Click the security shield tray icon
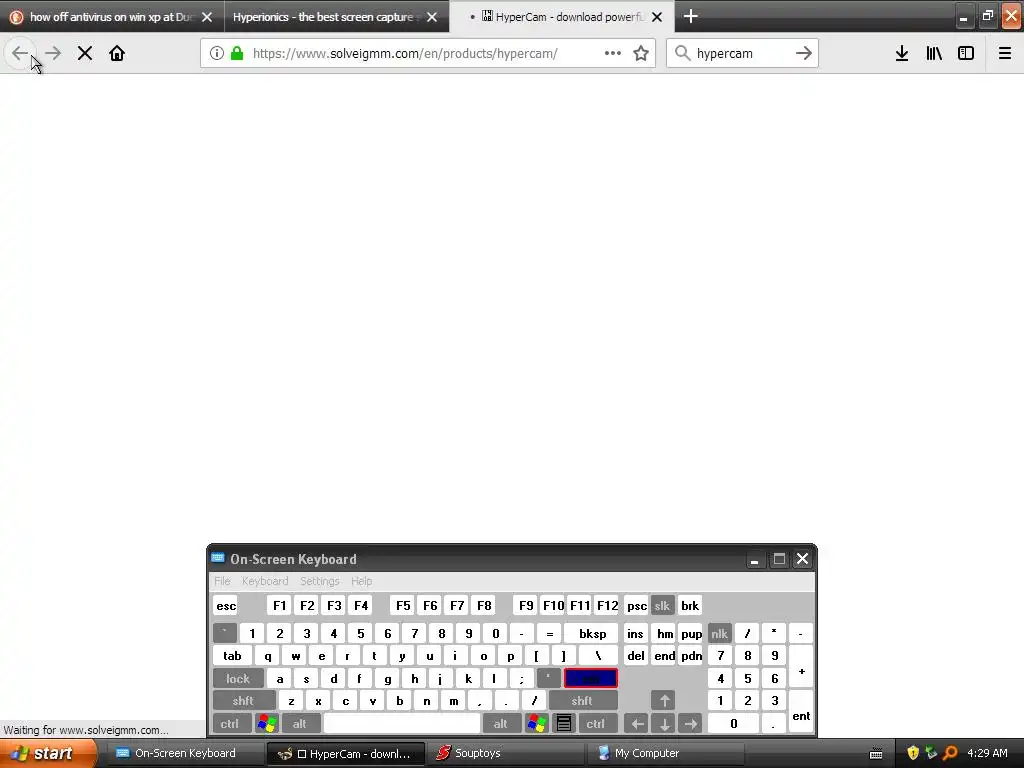 point(912,753)
